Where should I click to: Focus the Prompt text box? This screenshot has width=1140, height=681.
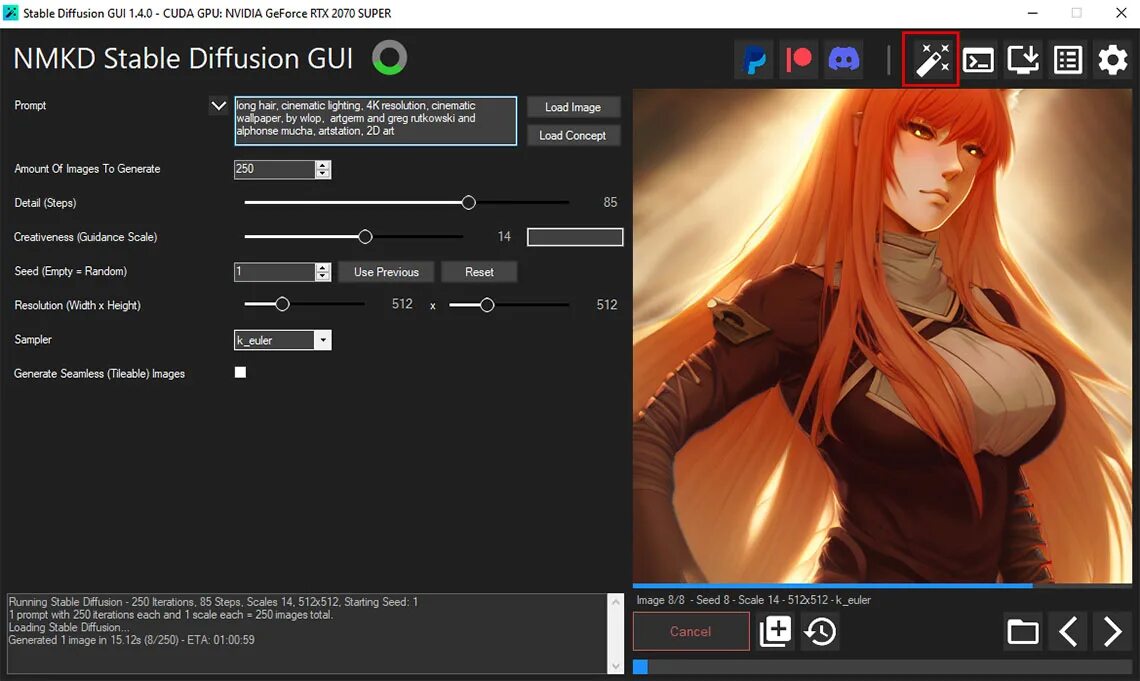pyautogui.click(x=375, y=121)
